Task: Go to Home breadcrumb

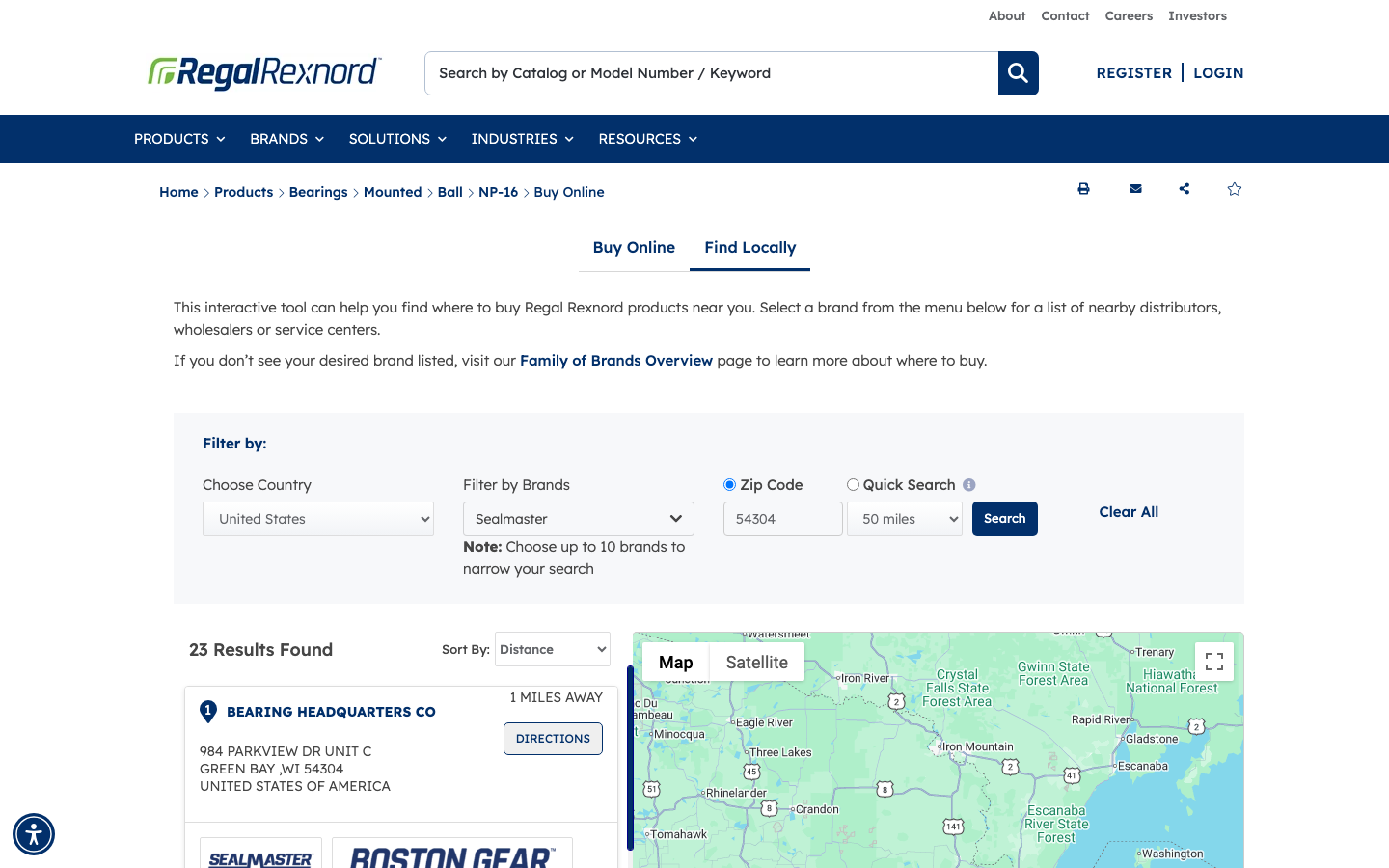Action: pos(178,192)
